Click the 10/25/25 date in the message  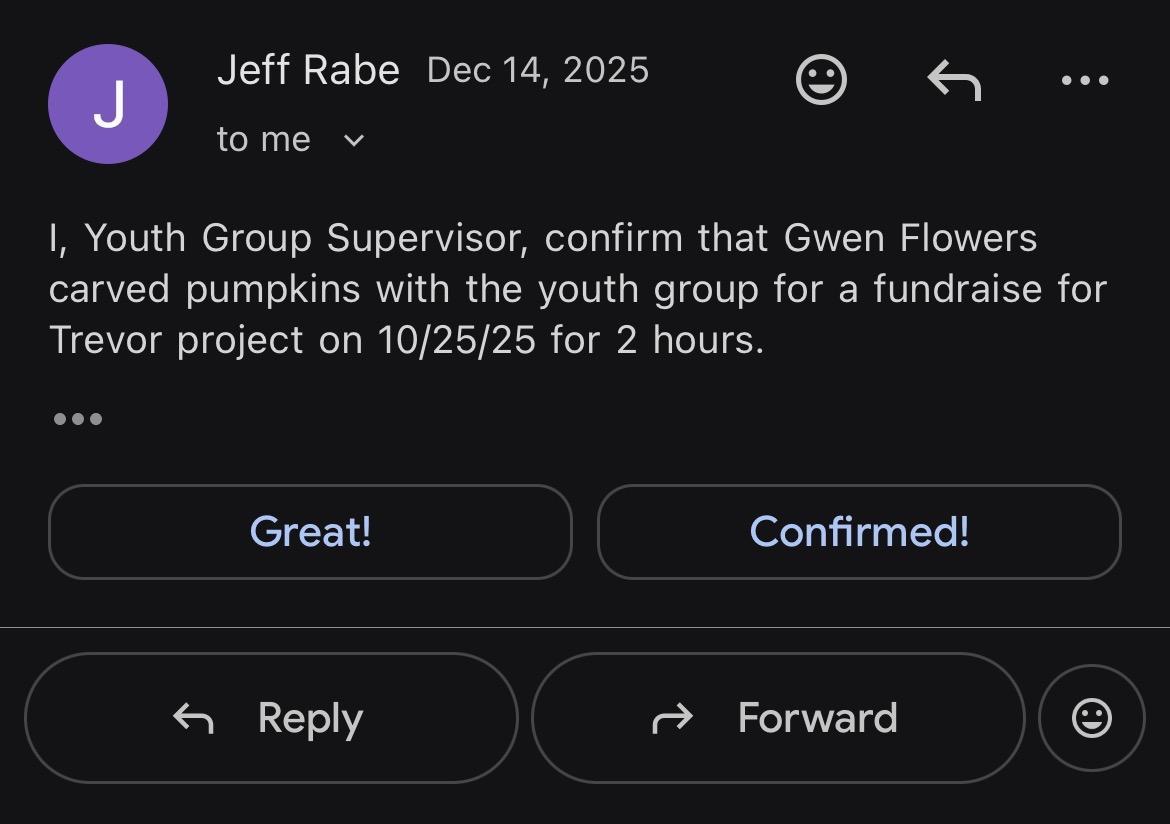point(458,340)
